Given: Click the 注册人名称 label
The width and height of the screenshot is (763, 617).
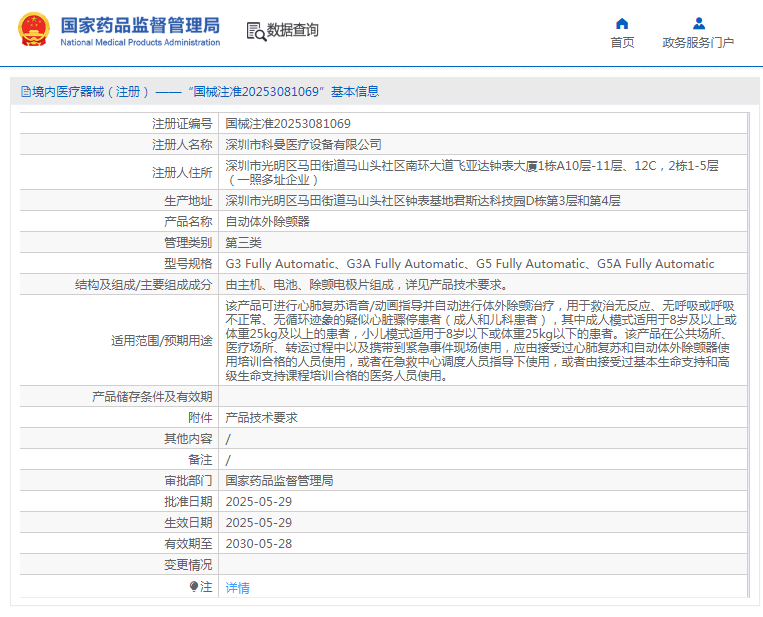Looking at the screenshot, I should tap(182, 145).
